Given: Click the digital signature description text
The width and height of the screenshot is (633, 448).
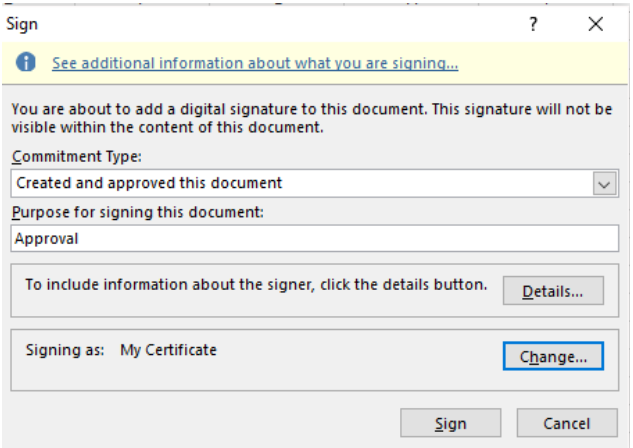Looking at the screenshot, I should click(312, 118).
